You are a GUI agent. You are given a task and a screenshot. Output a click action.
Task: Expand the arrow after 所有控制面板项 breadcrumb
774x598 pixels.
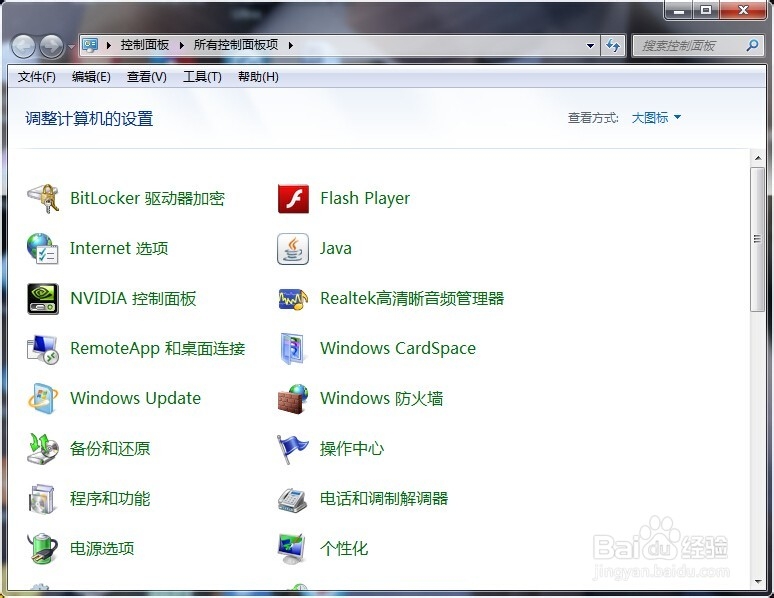point(291,45)
